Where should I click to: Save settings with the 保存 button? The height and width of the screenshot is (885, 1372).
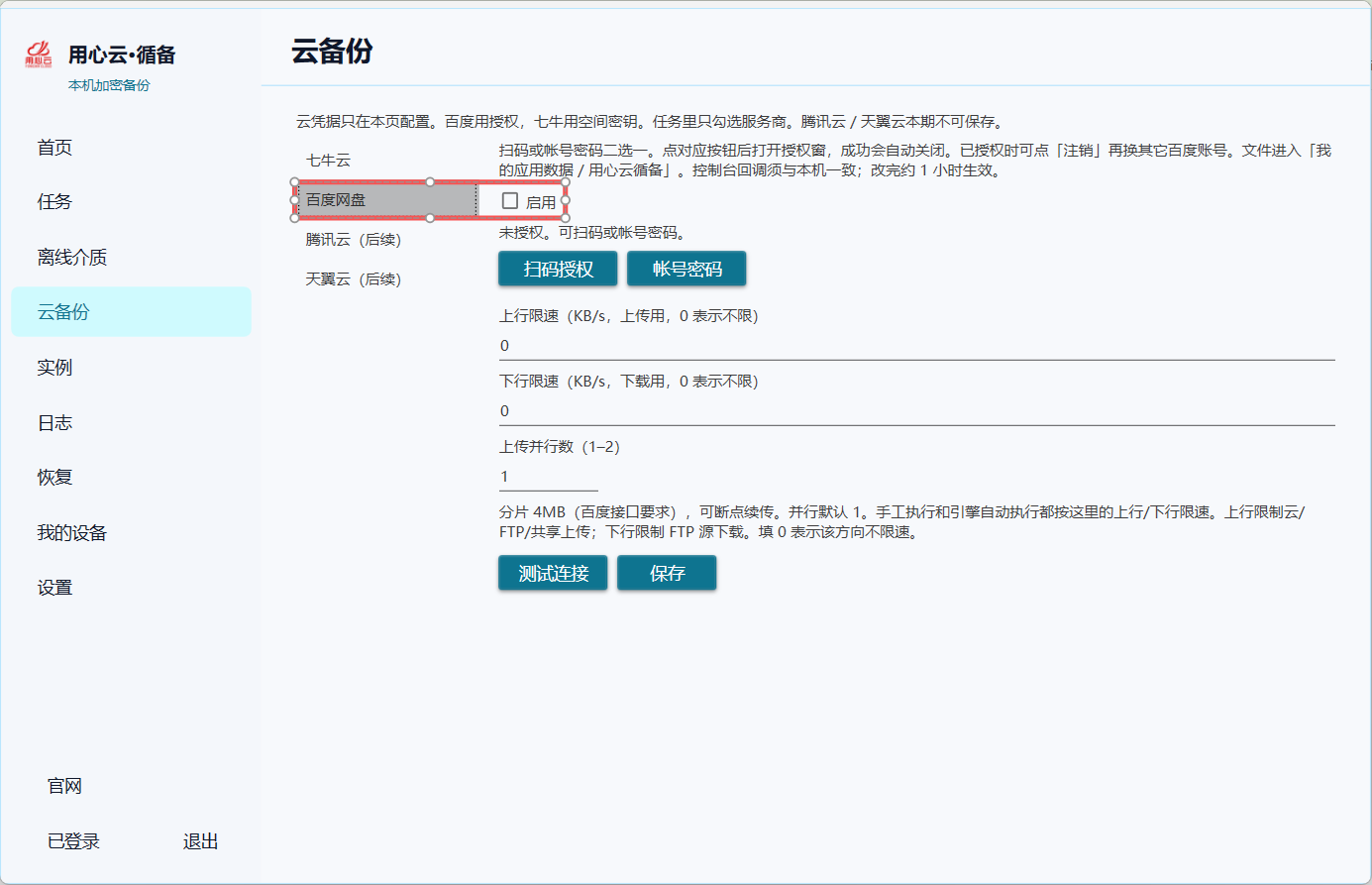tap(667, 573)
